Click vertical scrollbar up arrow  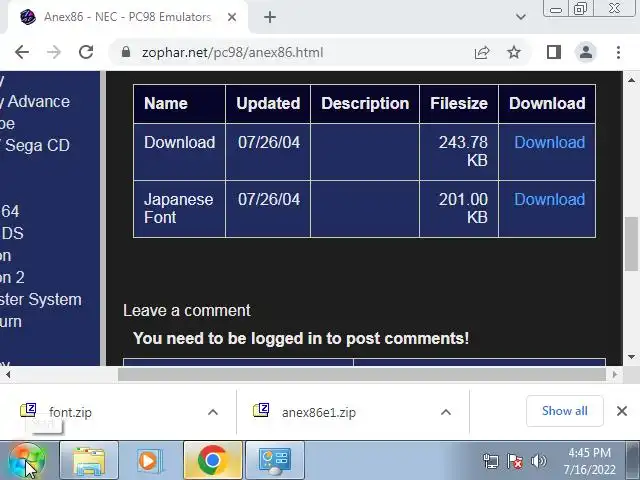pos(631,80)
